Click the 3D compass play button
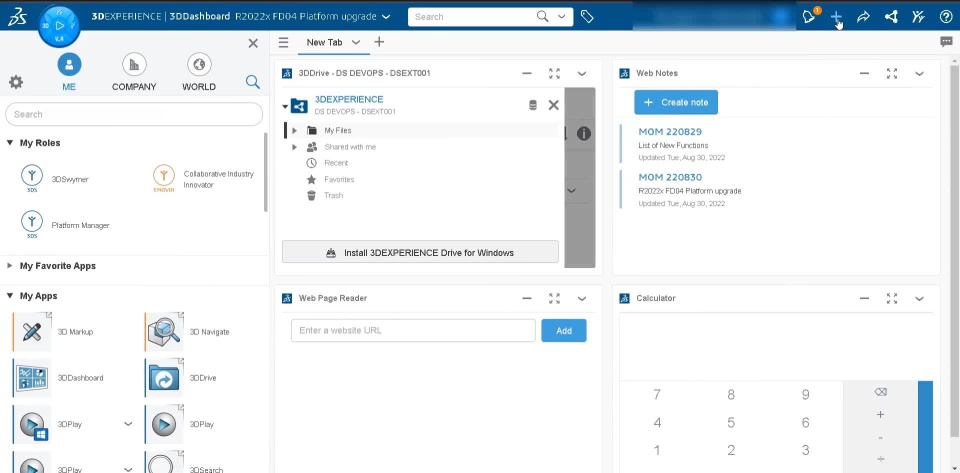Screen dimensions: 960x473 point(59,26)
